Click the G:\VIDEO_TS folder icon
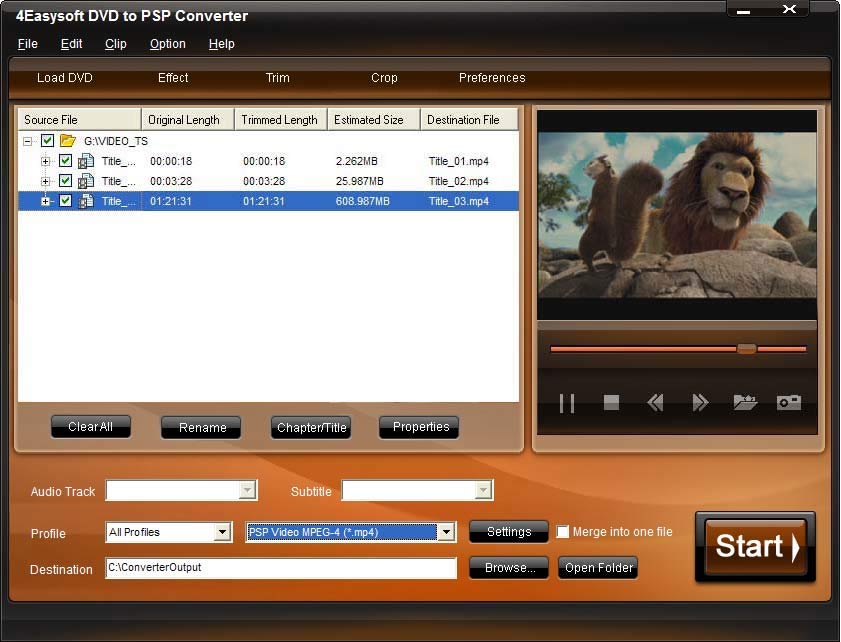The height and width of the screenshot is (642, 841). pos(68,141)
